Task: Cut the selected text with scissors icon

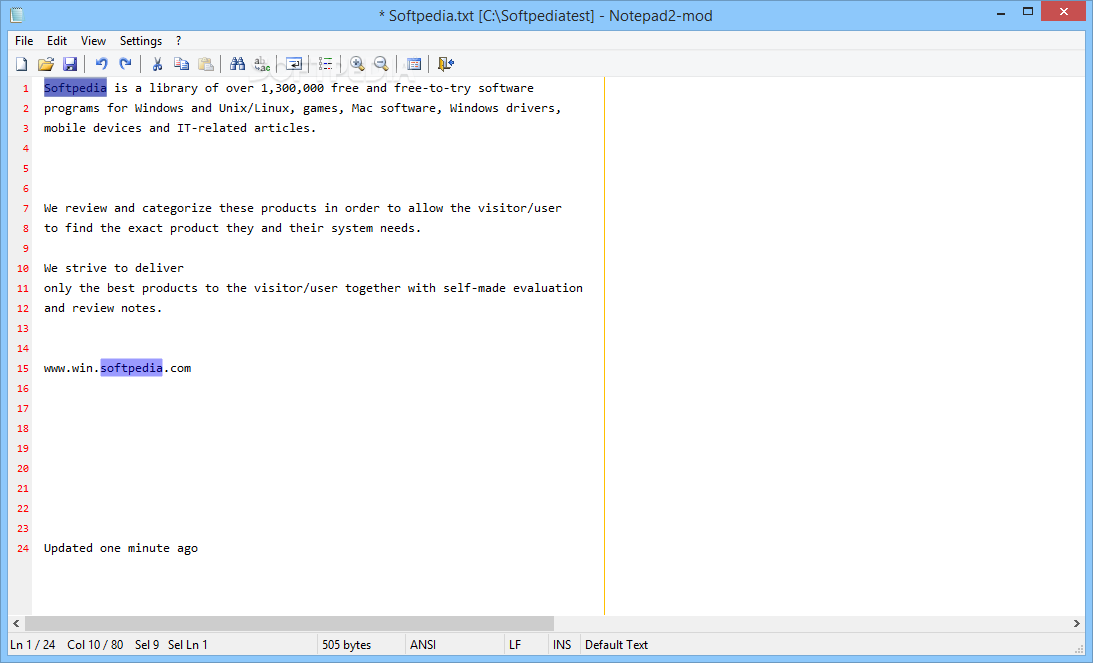Action: click(x=158, y=64)
